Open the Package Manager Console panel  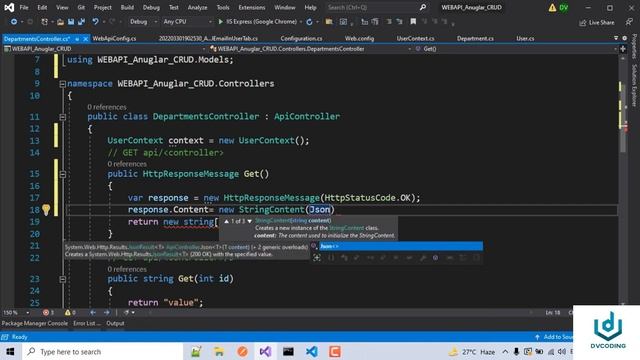point(35,323)
